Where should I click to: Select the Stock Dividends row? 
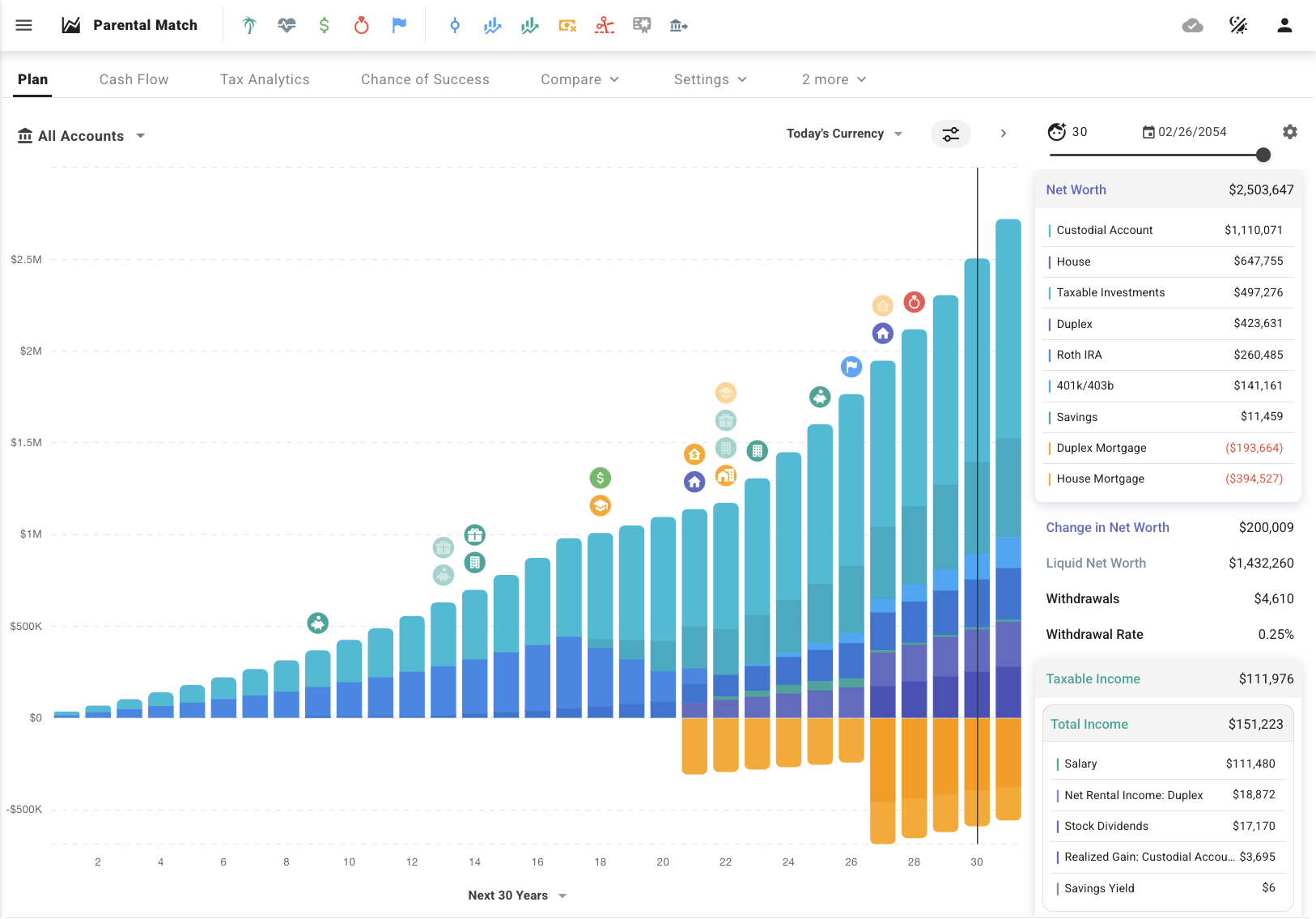click(1168, 826)
